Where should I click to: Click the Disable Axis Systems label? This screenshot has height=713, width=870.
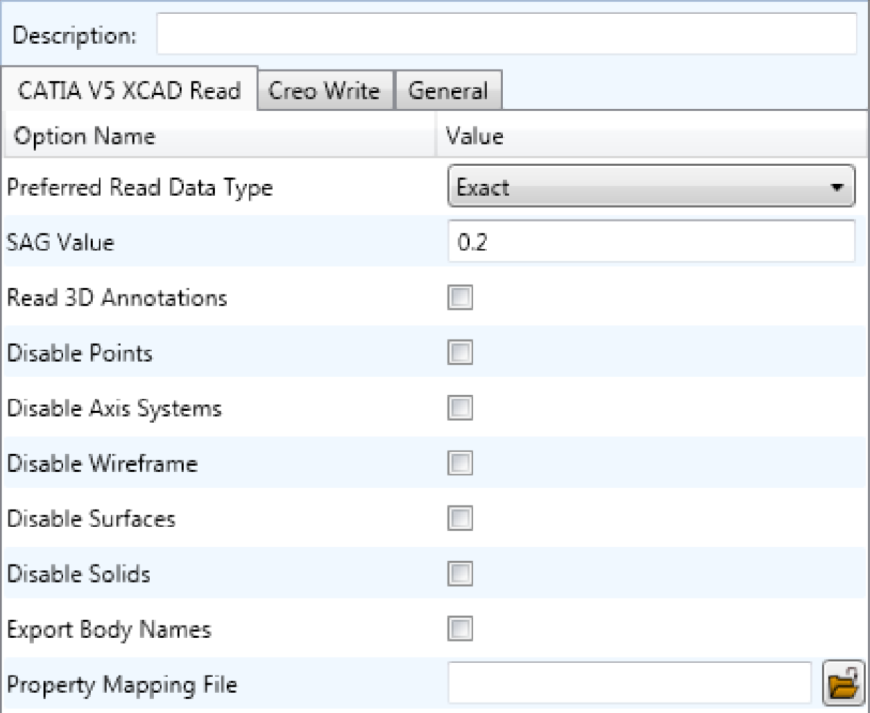point(114,409)
